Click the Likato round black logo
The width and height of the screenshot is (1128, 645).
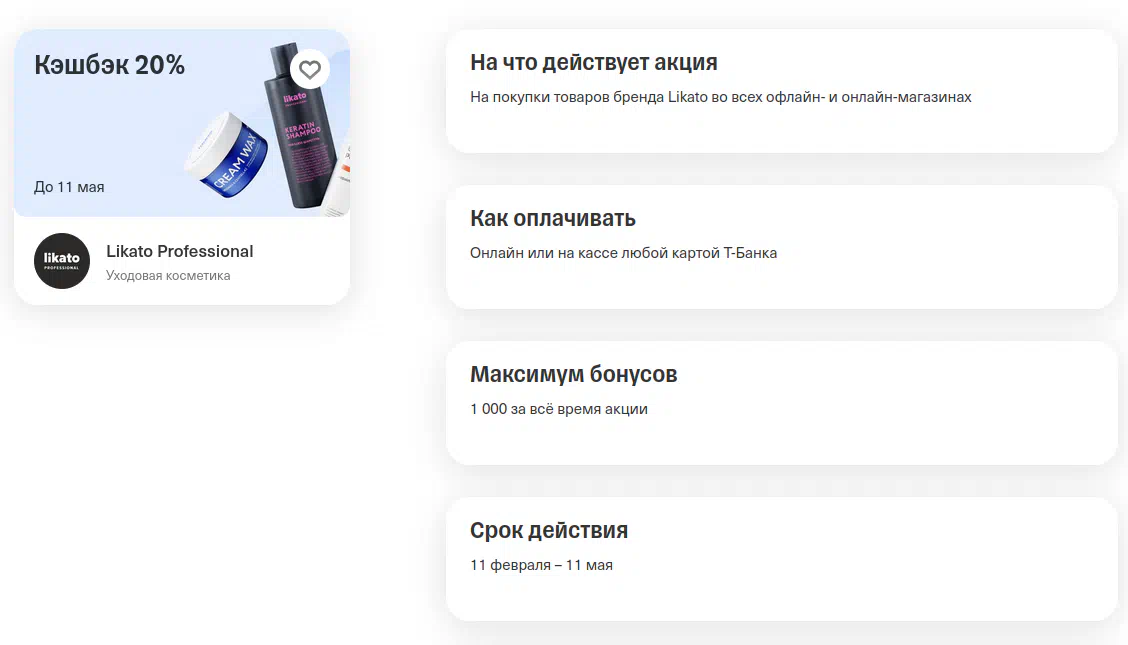[62, 261]
